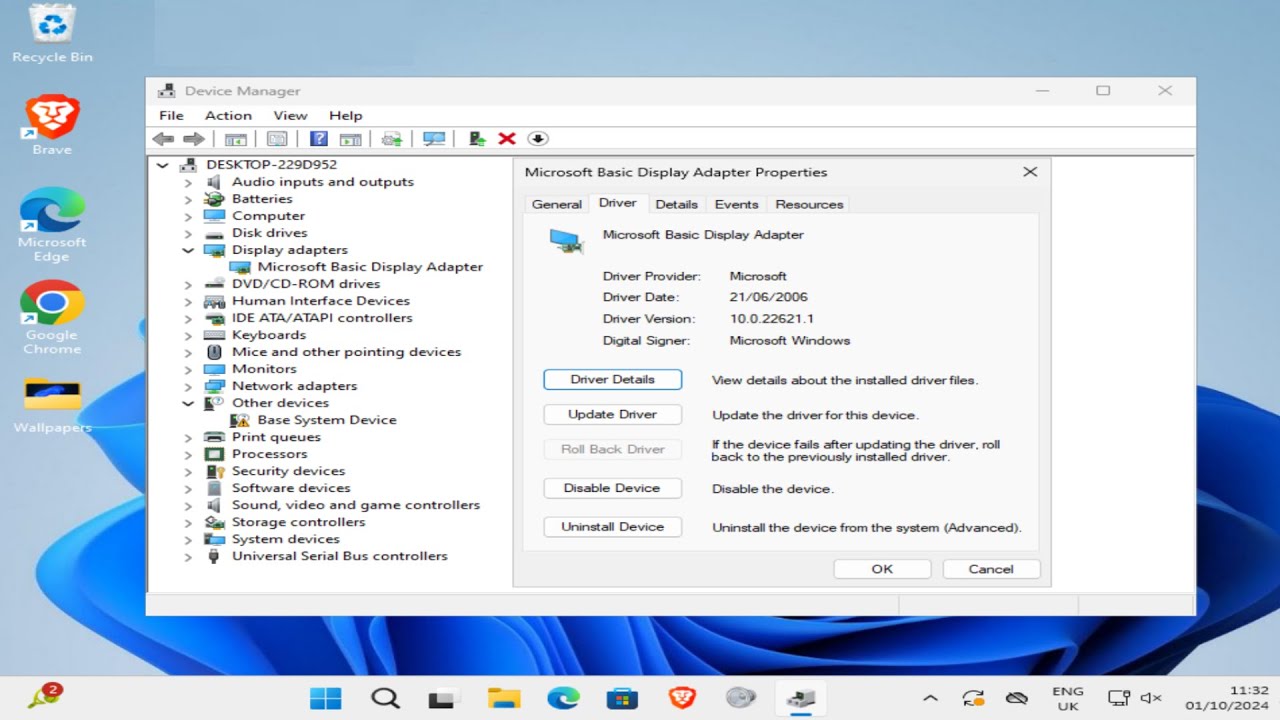Click the Driver Details button
The height and width of the screenshot is (720, 1280).
(x=612, y=380)
